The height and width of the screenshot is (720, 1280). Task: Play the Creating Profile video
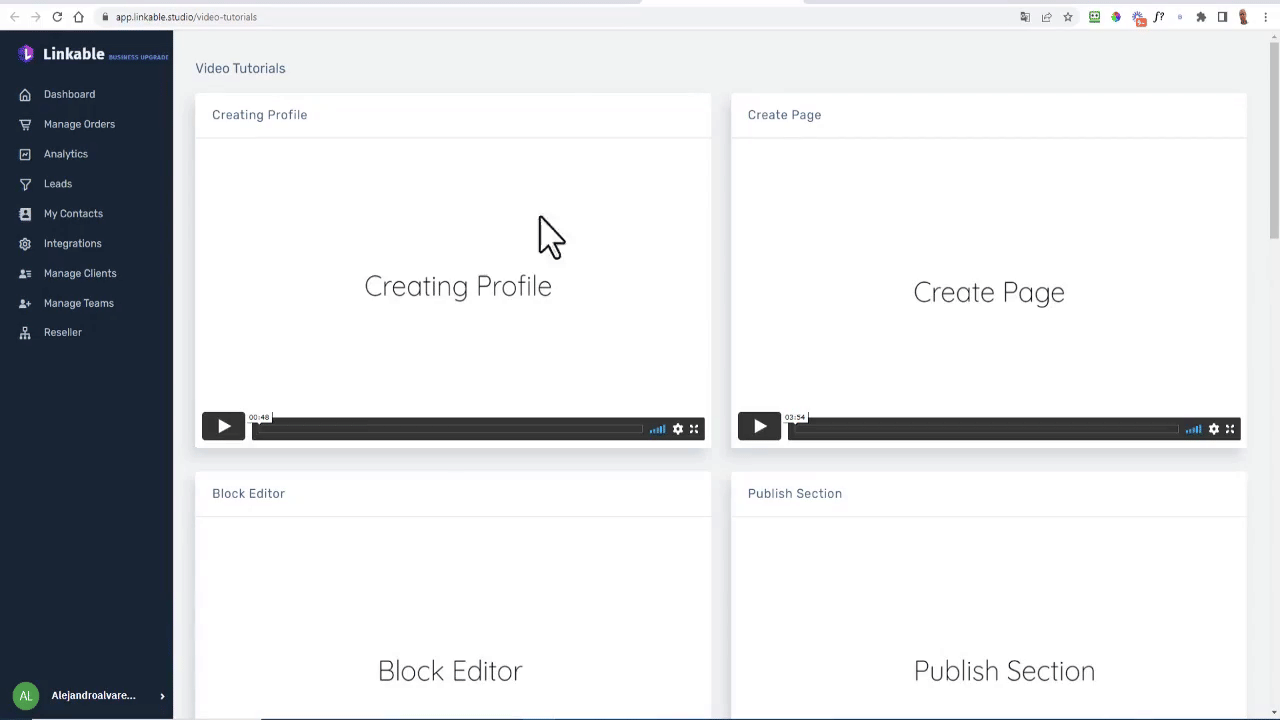click(223, 427)
